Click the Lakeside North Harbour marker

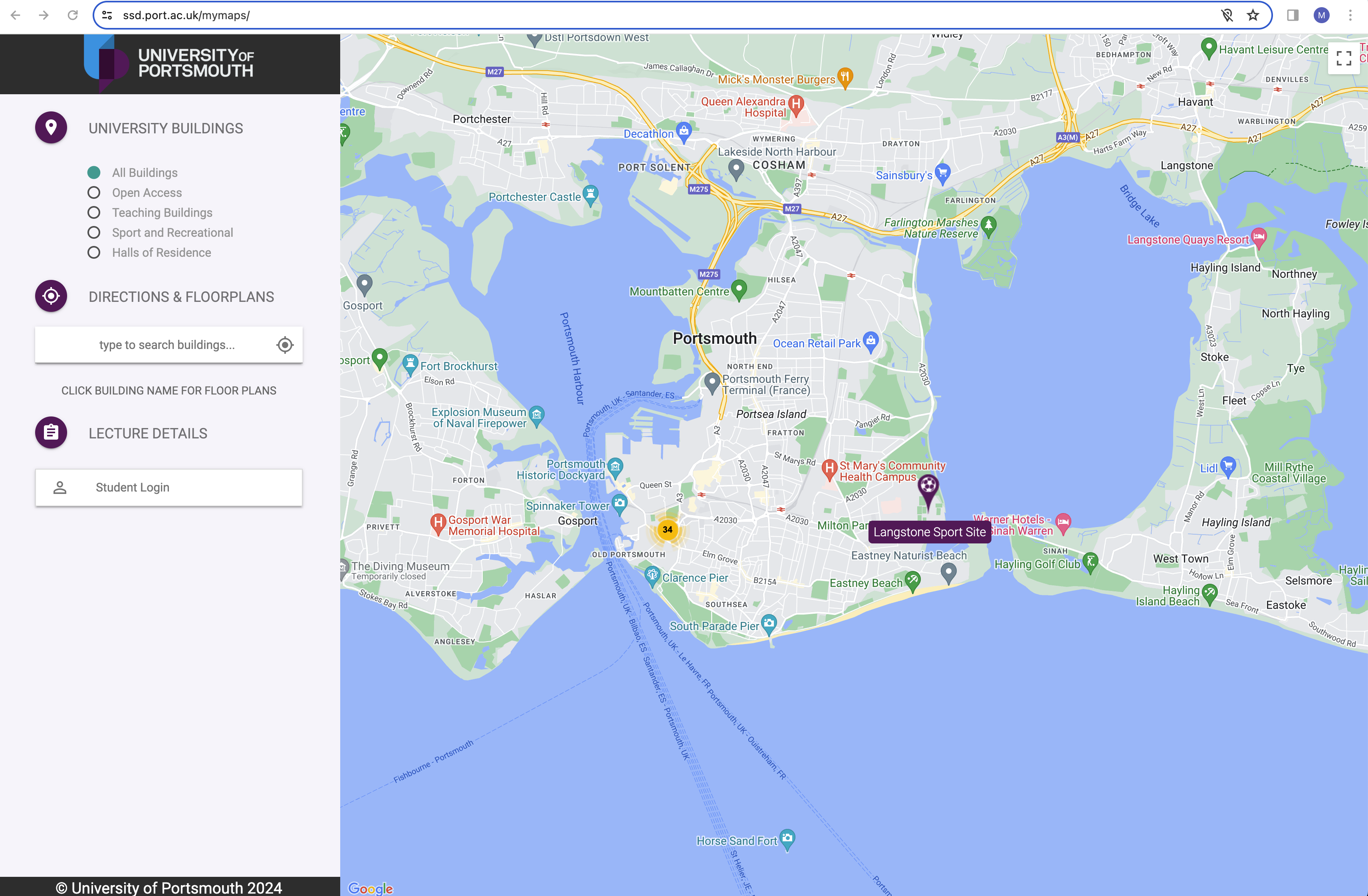[x=736, y=169]
